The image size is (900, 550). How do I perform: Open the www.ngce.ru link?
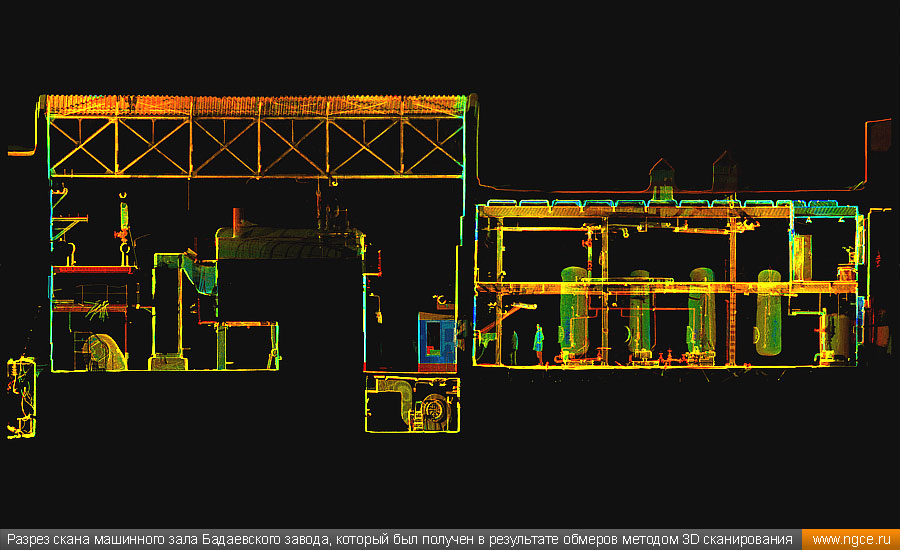click(x=851, y=540)
